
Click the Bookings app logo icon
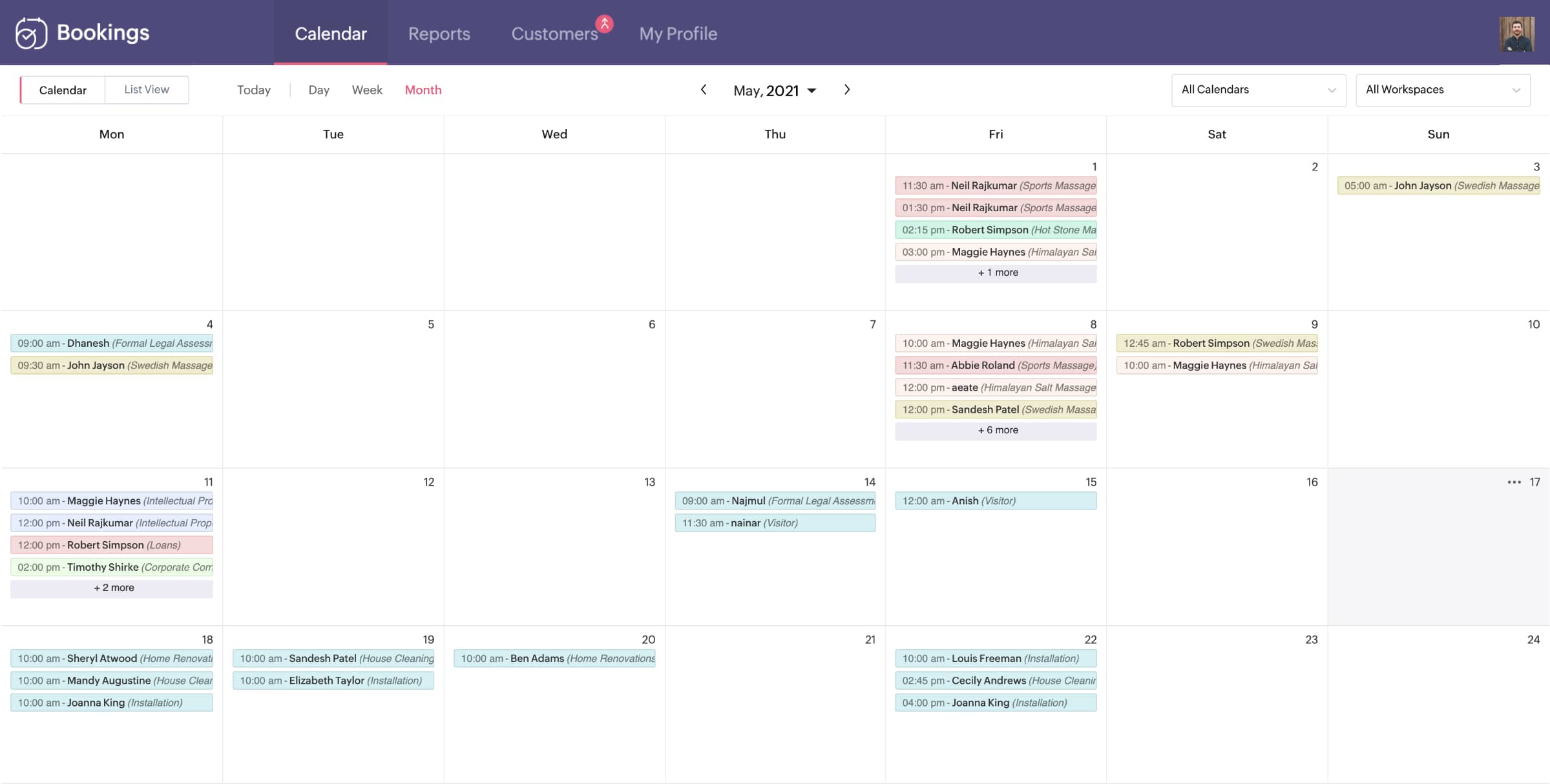[x=31, y=32]
